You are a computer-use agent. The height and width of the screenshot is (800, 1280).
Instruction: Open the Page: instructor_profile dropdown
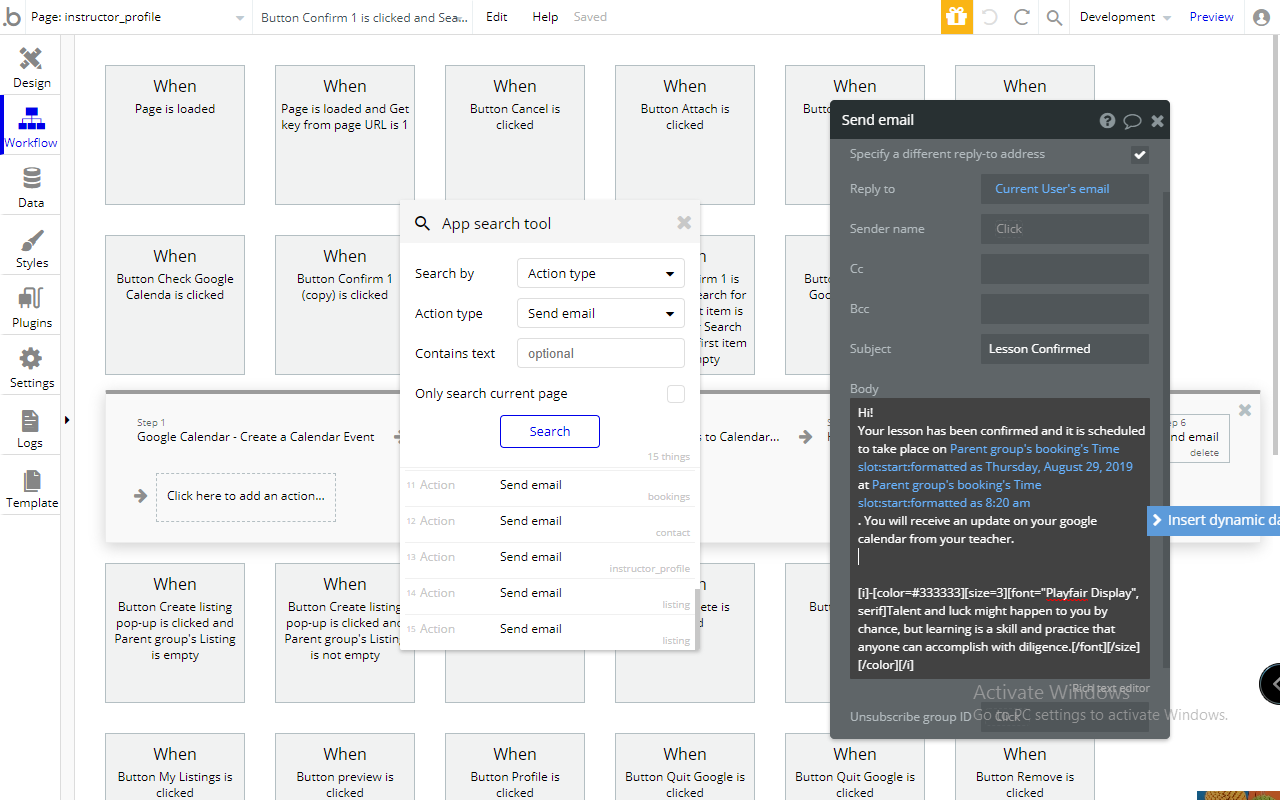tap(137, 17)
